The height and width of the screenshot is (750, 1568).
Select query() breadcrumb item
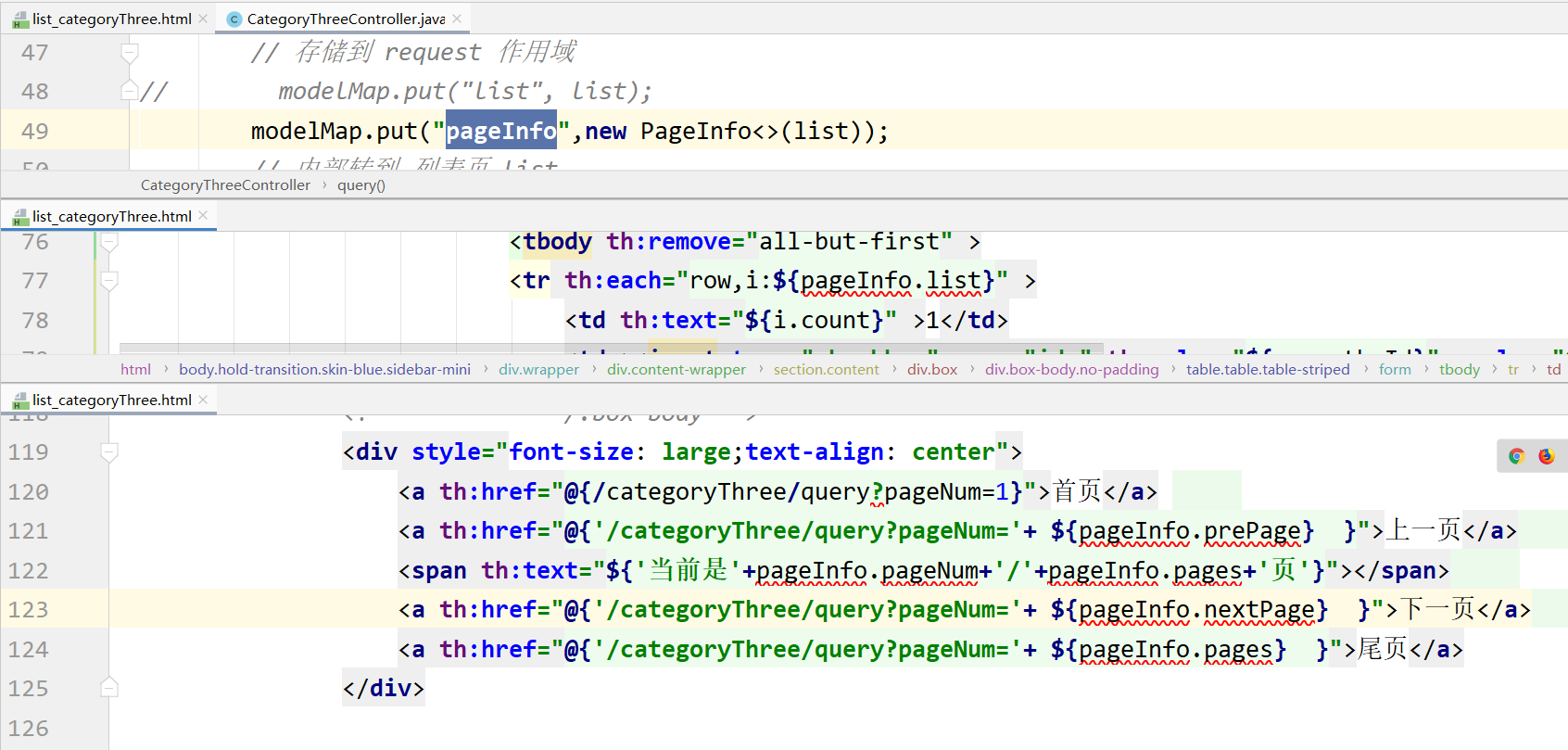[x=361, y=184]
